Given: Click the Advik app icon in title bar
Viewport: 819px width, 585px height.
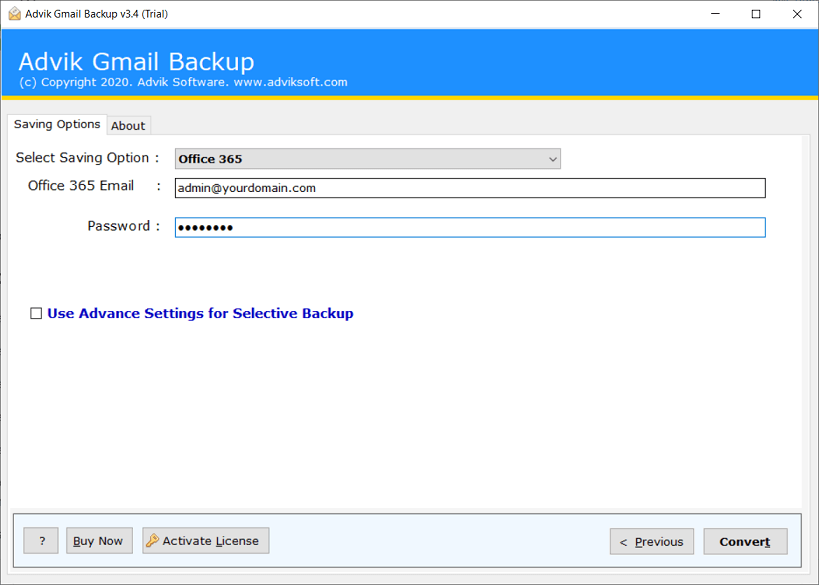Looking at the screenshot, I should click(15, 14).
